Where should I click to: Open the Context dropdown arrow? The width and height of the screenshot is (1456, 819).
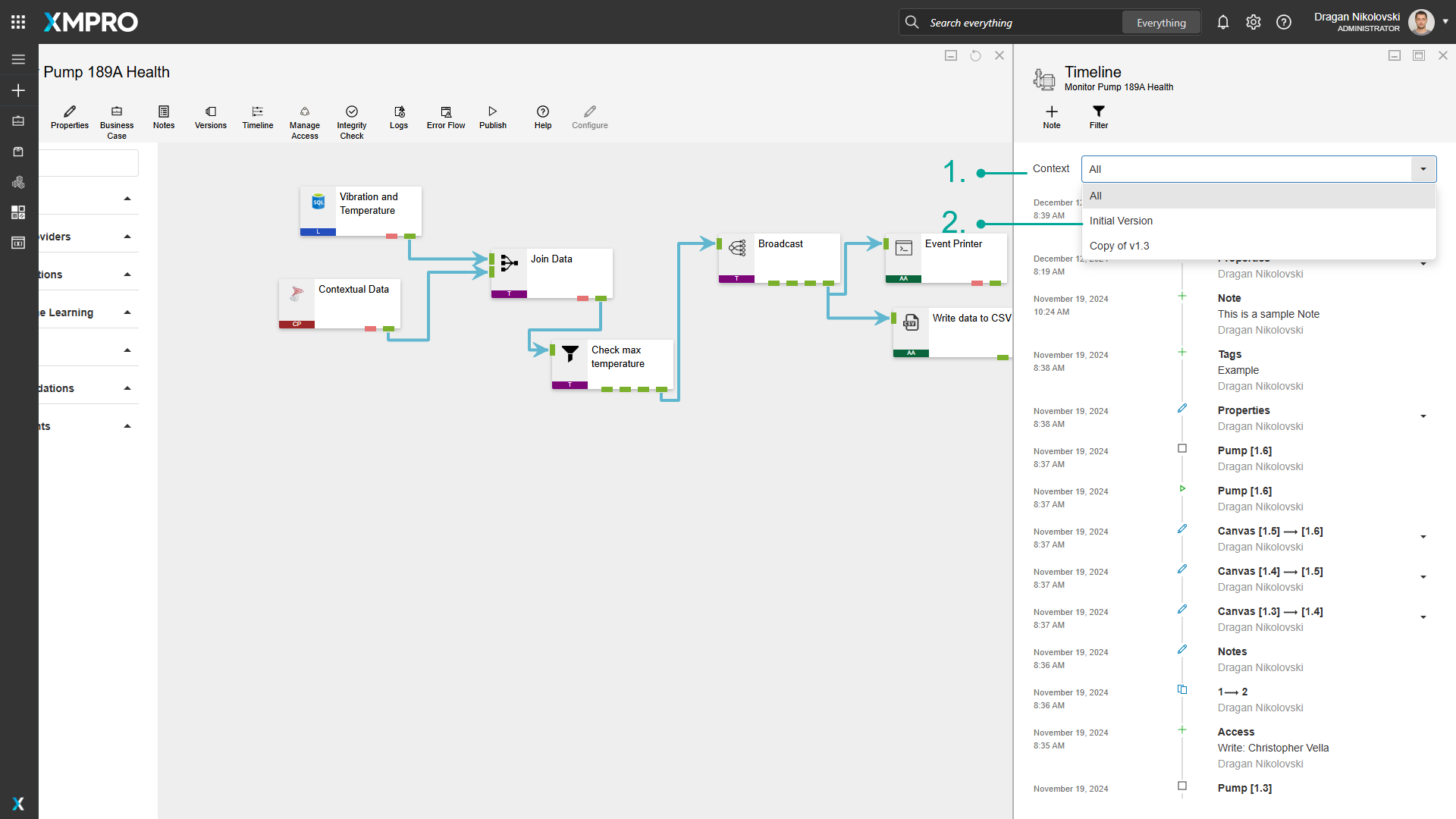pos(1423,169)
